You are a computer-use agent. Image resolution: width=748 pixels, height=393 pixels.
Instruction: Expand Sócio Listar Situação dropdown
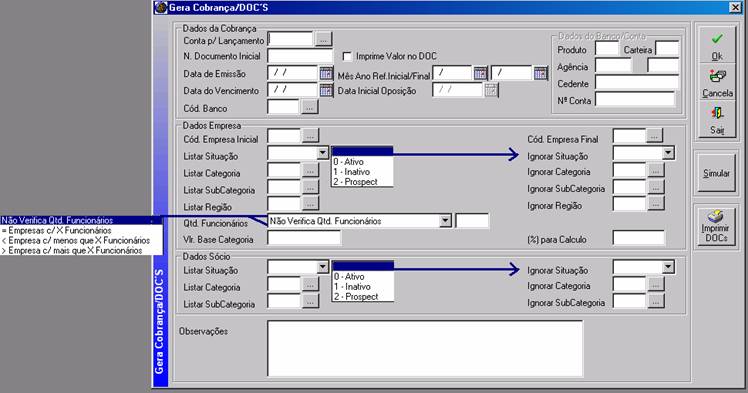tap(323, 267)
